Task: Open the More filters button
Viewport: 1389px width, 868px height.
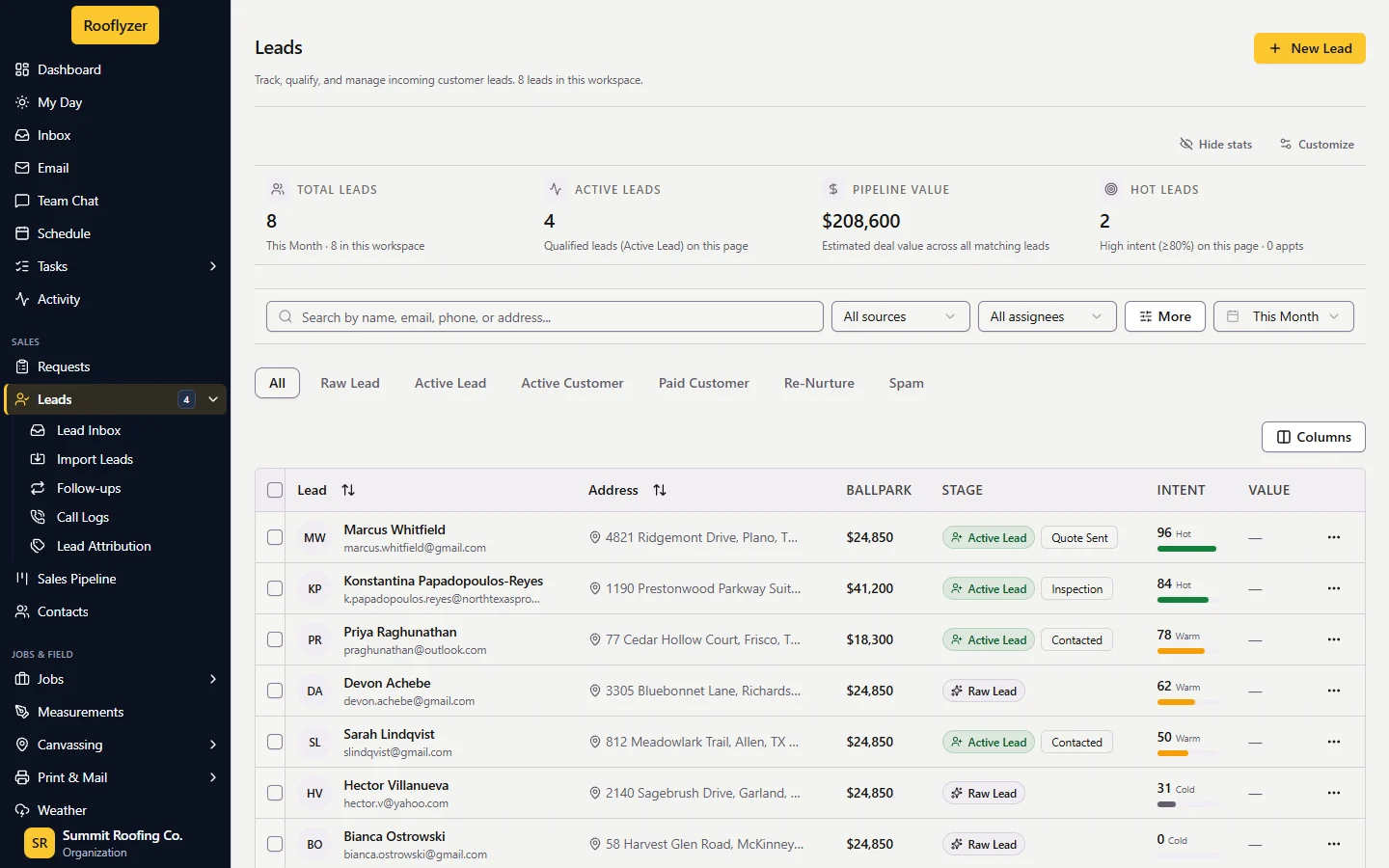Action: tap(1165, 316)
